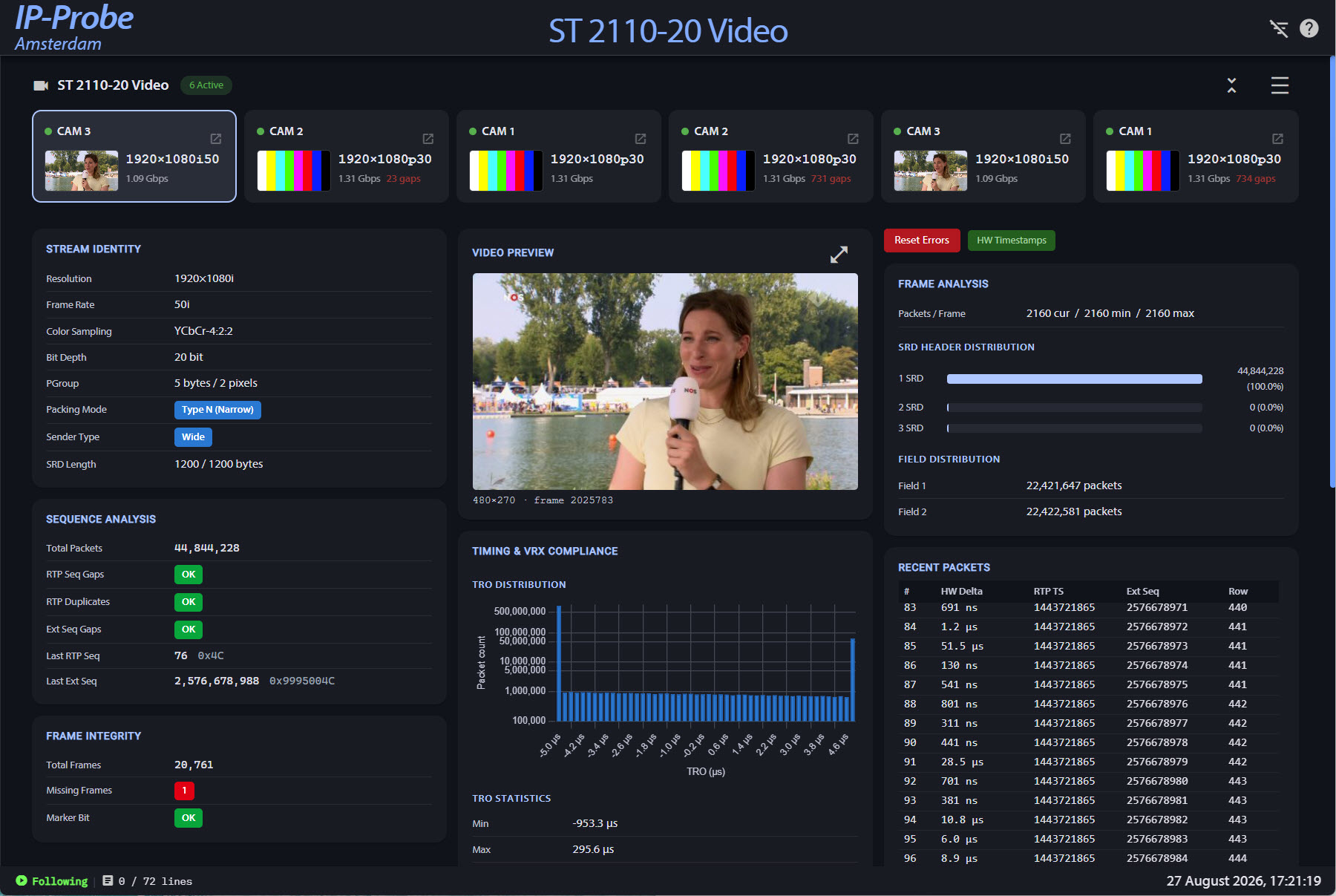The height and width of the screenshot is (896, 1336).
Task: Pop out the CAM 1 card with 734 gaps
Action: click(1277, 139)
